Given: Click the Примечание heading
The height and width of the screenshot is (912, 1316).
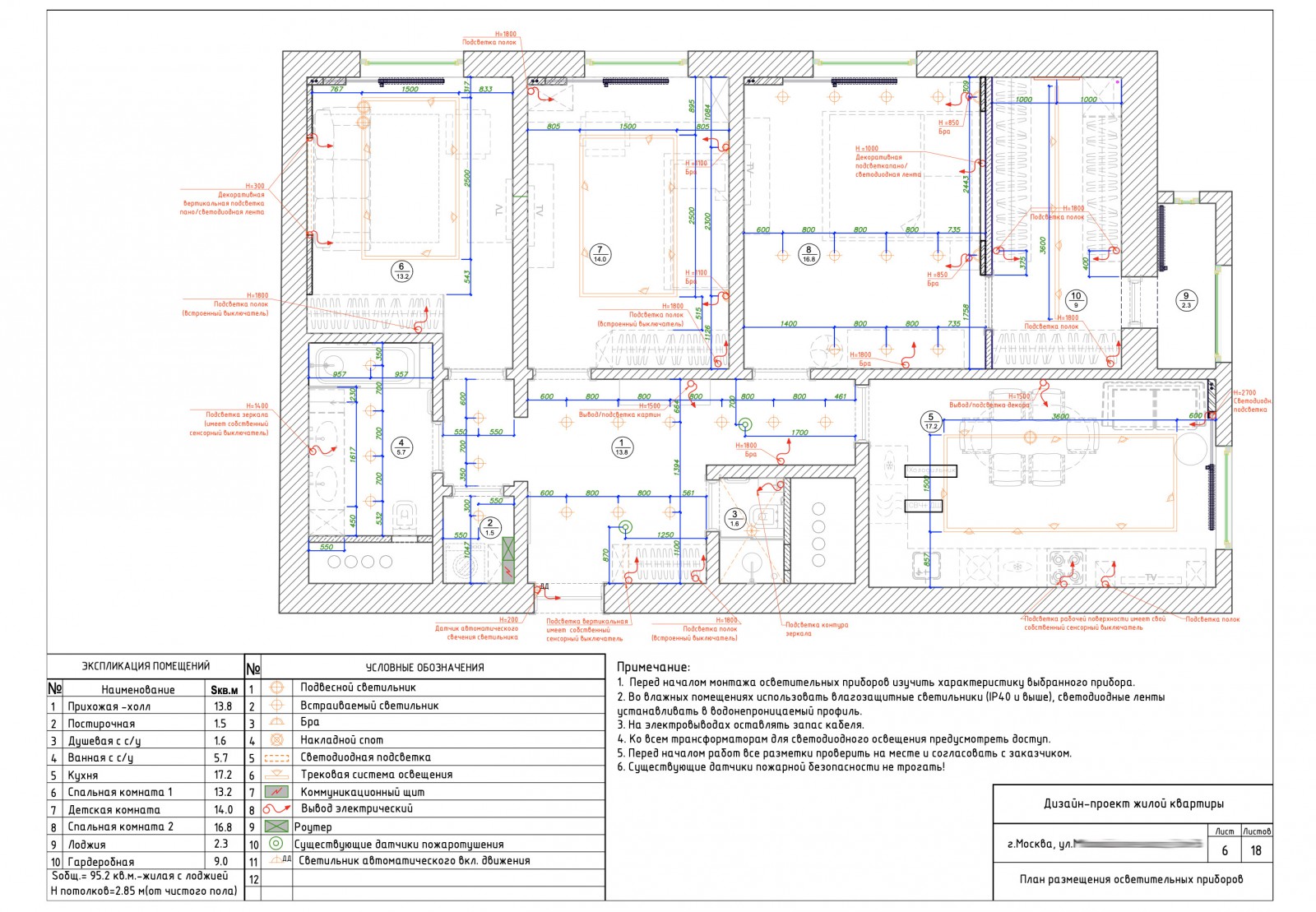Looking at the screenshot, I should click(x=654, y=668).
